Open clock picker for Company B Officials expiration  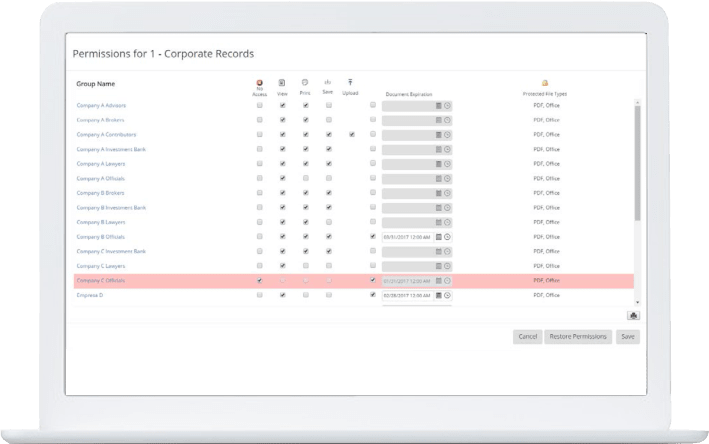click(x=447, y=237)
